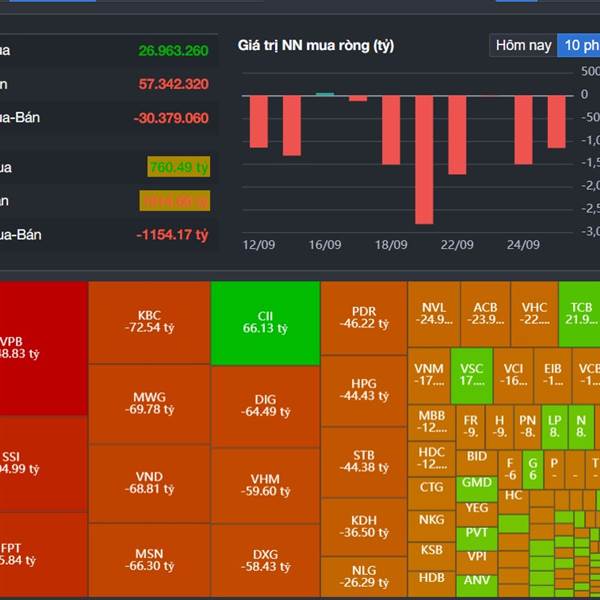Open the NKG tile
This screenshot has width=600, height=600.
(432, 525)
